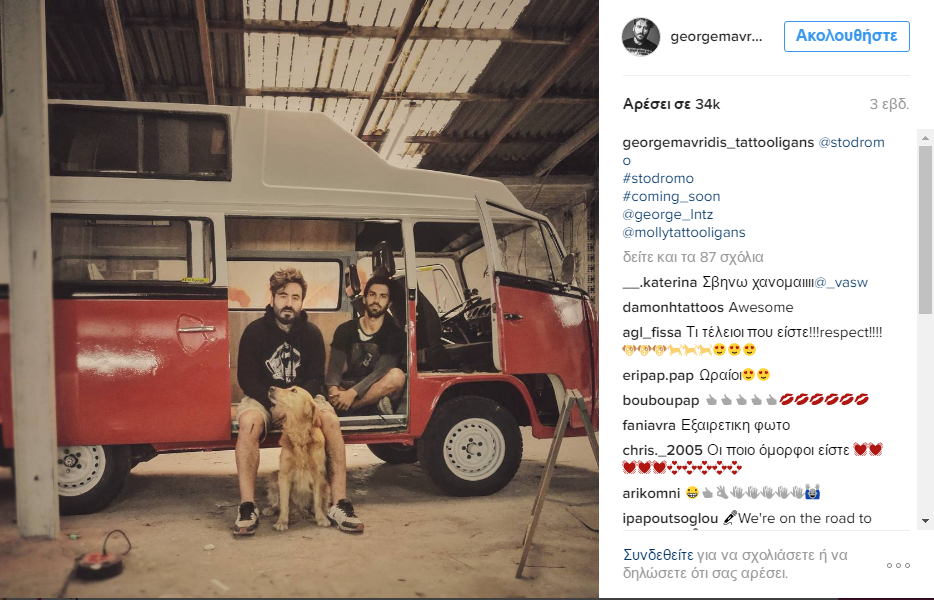Open the #coming_soon hashtag
Viewport: 934px width, 600px height.
pos(671,196)
